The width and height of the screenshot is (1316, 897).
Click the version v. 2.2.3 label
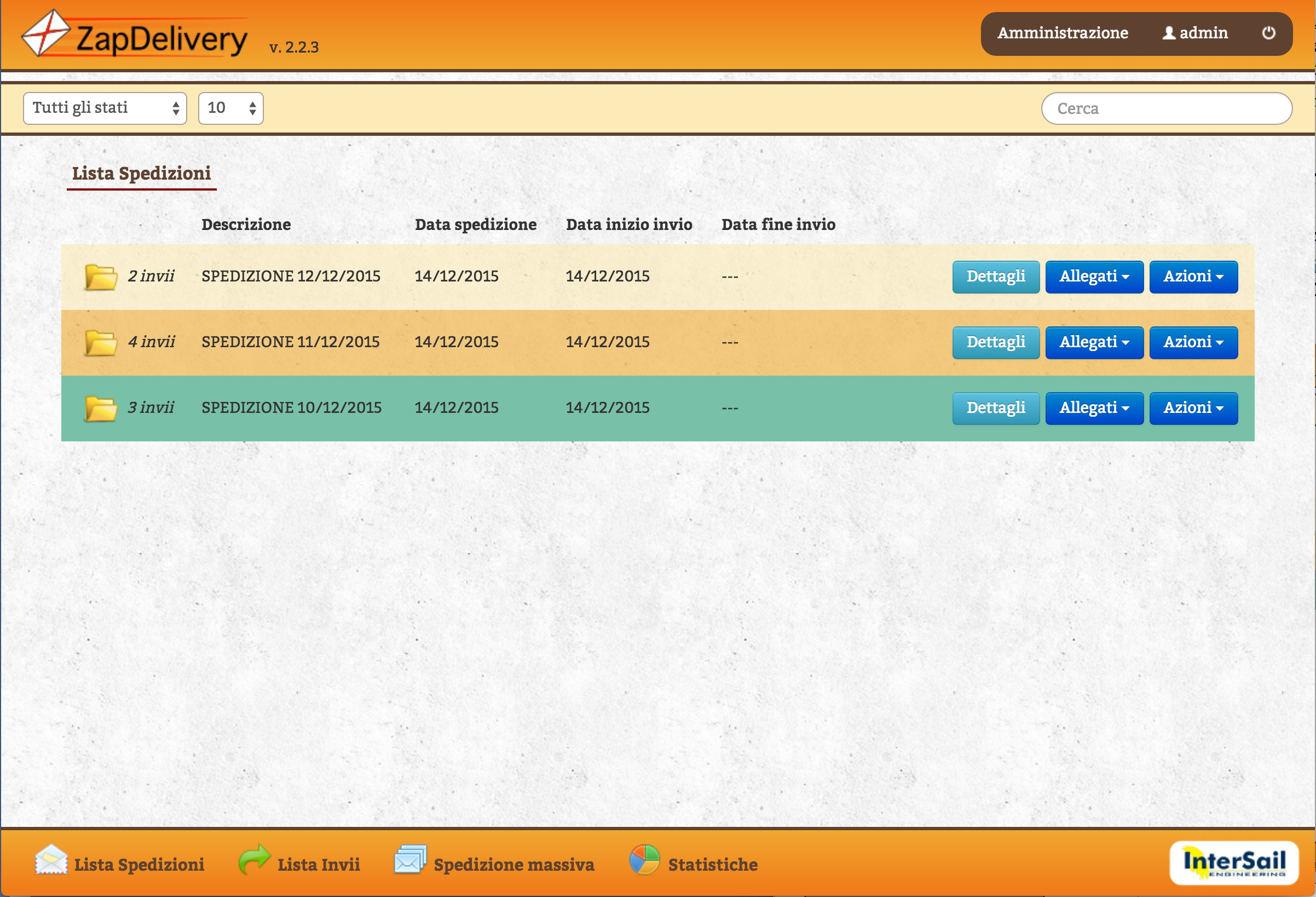click(x=294, y=47)
